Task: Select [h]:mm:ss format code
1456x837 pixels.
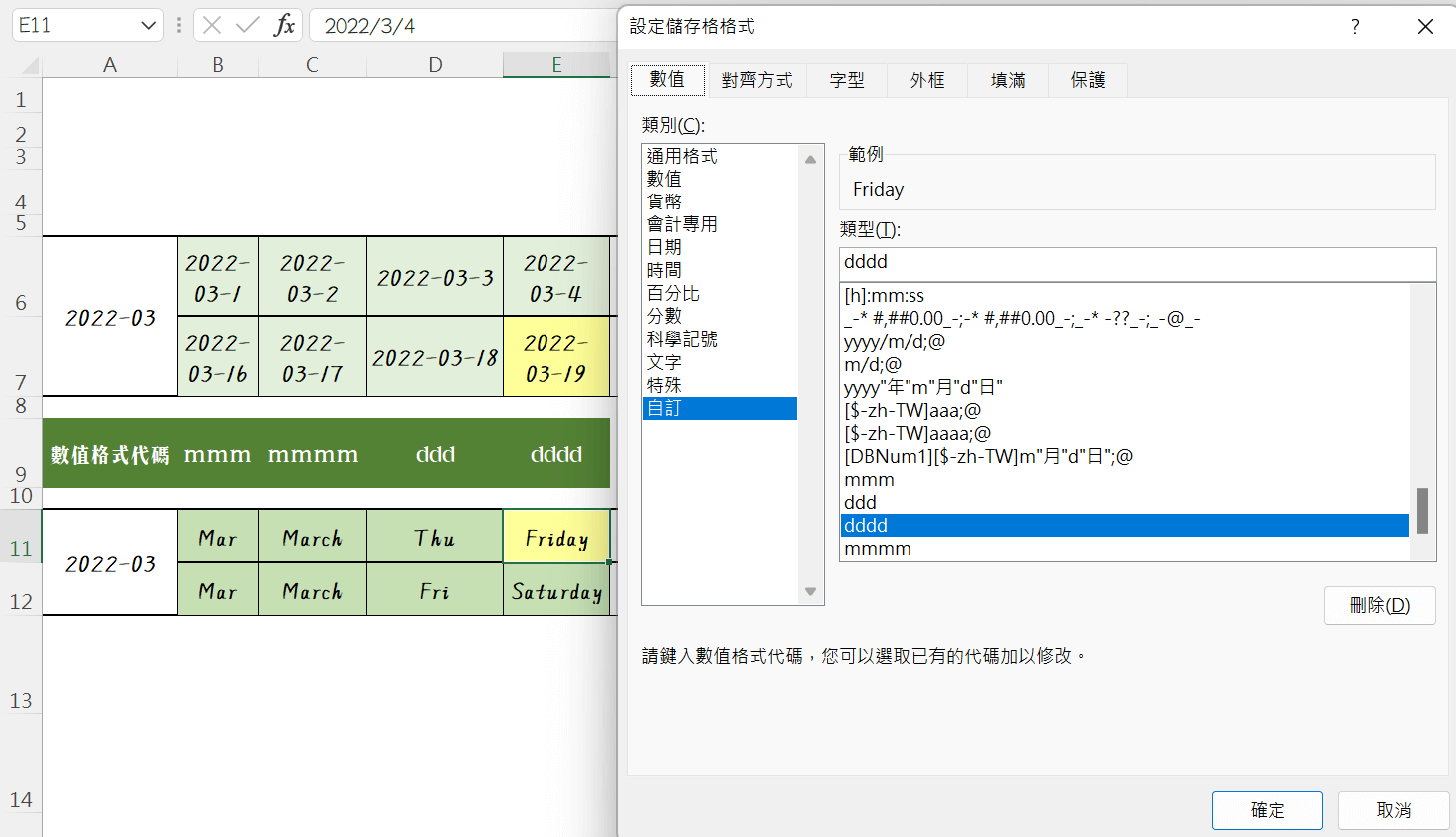Action: click(1125, 296)
